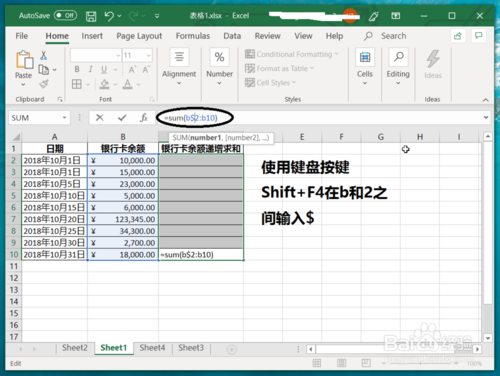The height and width of the screenshot is (376, 500).
Task: Toggle Underline formatting
Action: pos(104,69)
